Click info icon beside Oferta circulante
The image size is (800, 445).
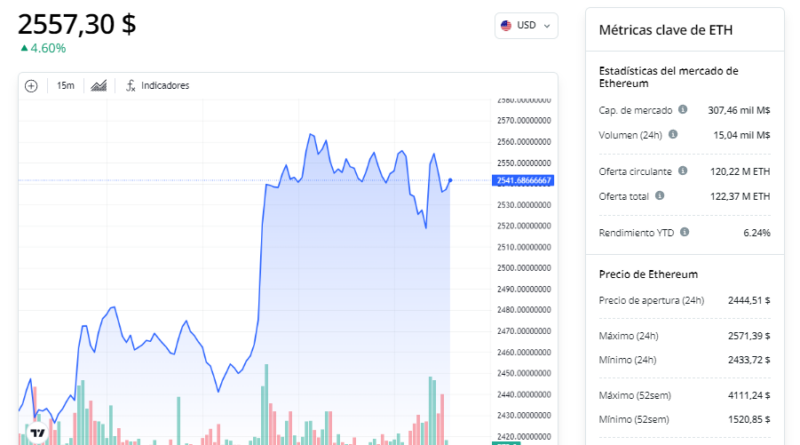pos(682,171)
